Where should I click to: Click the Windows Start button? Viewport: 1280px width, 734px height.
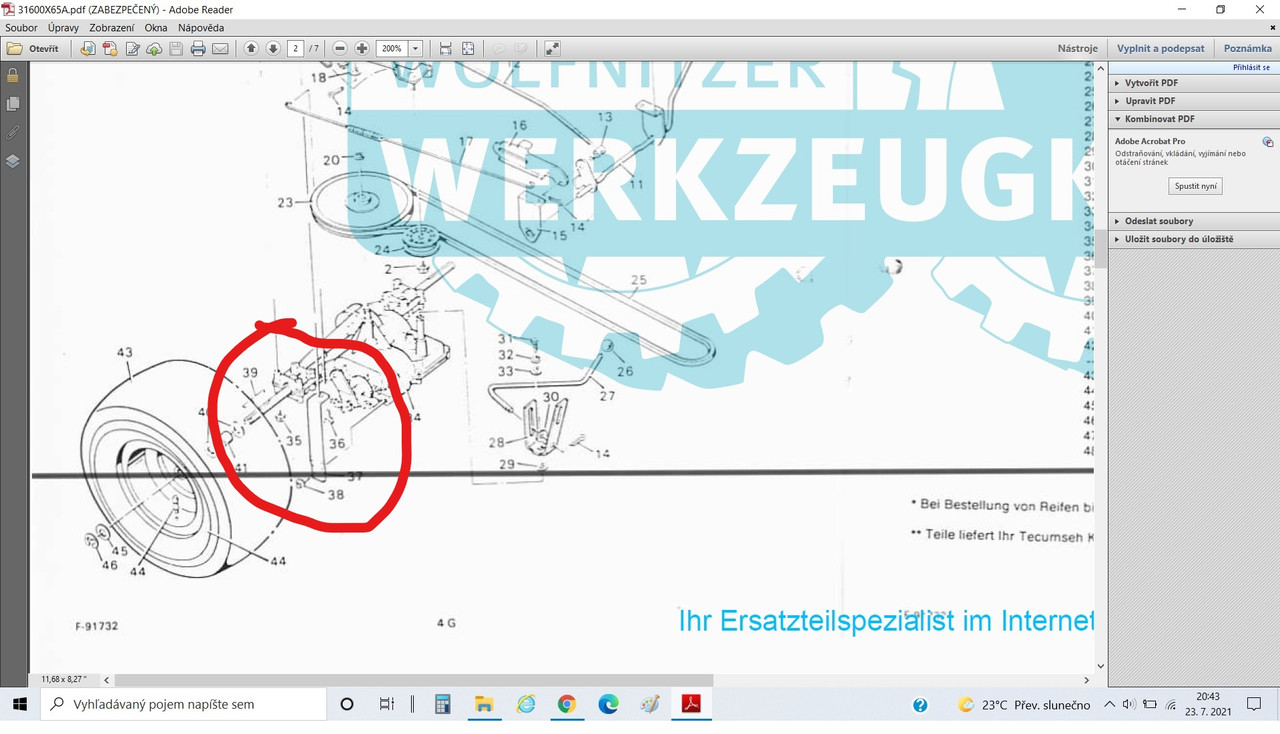click(20, 704)
